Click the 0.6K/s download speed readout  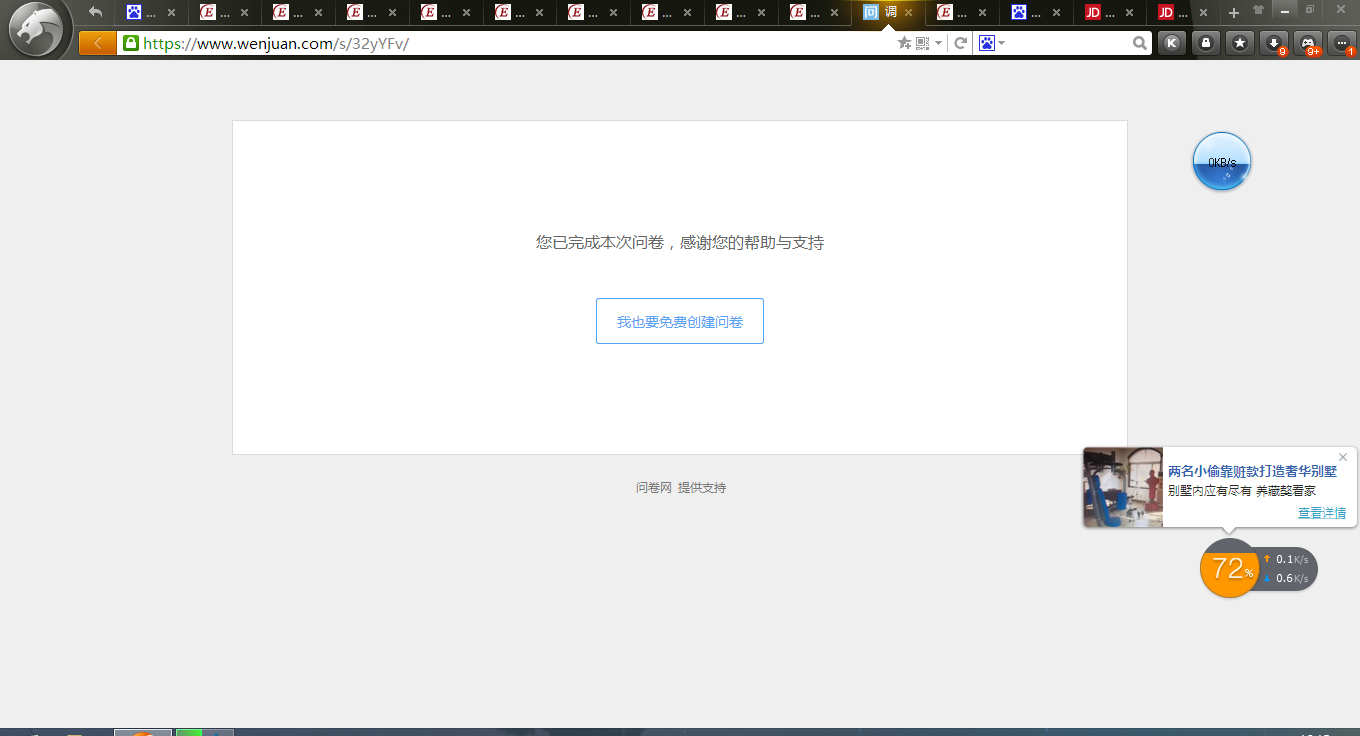[x=1287, y=578]
